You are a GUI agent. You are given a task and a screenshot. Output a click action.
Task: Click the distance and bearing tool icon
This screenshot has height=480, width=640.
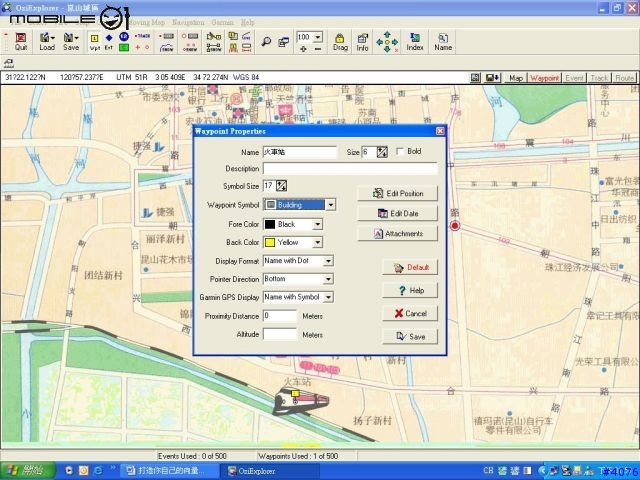tap(246, 48)
